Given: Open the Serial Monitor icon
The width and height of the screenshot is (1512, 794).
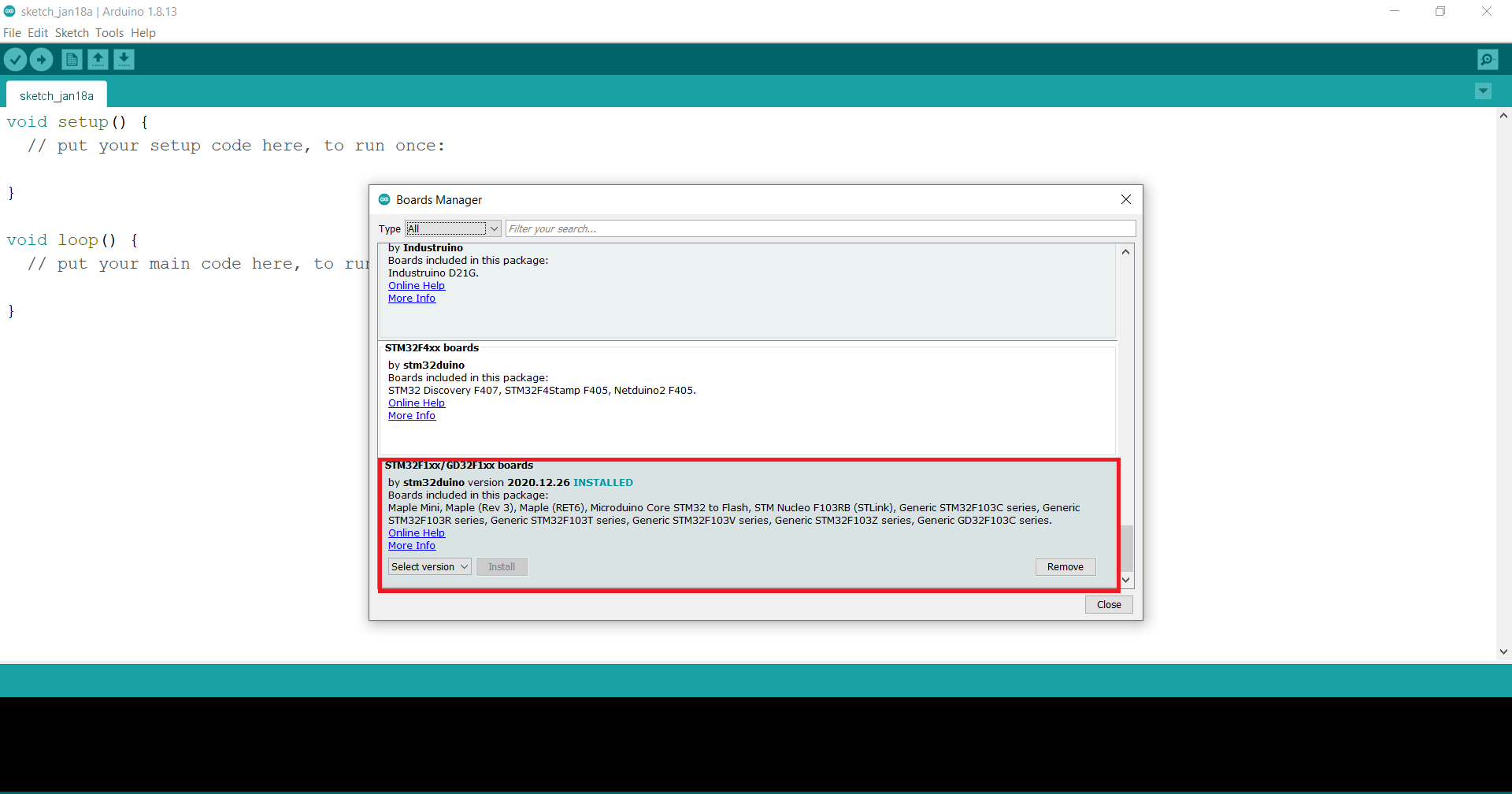Looking at the screenshot, I should pyautogui.click(x=1488, y=59).
